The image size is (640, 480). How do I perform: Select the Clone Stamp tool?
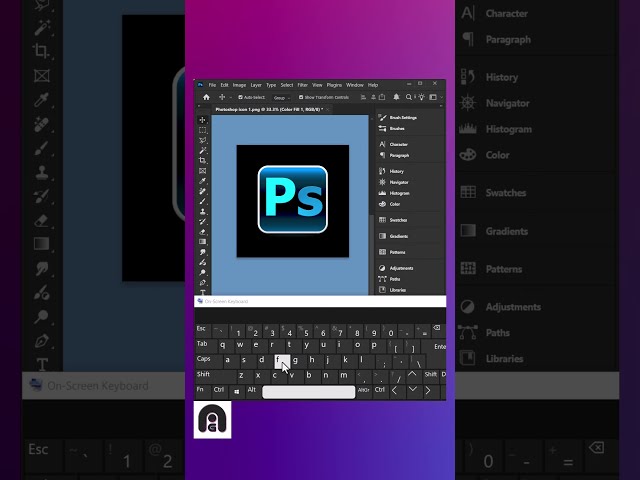(x=202, y=211)
